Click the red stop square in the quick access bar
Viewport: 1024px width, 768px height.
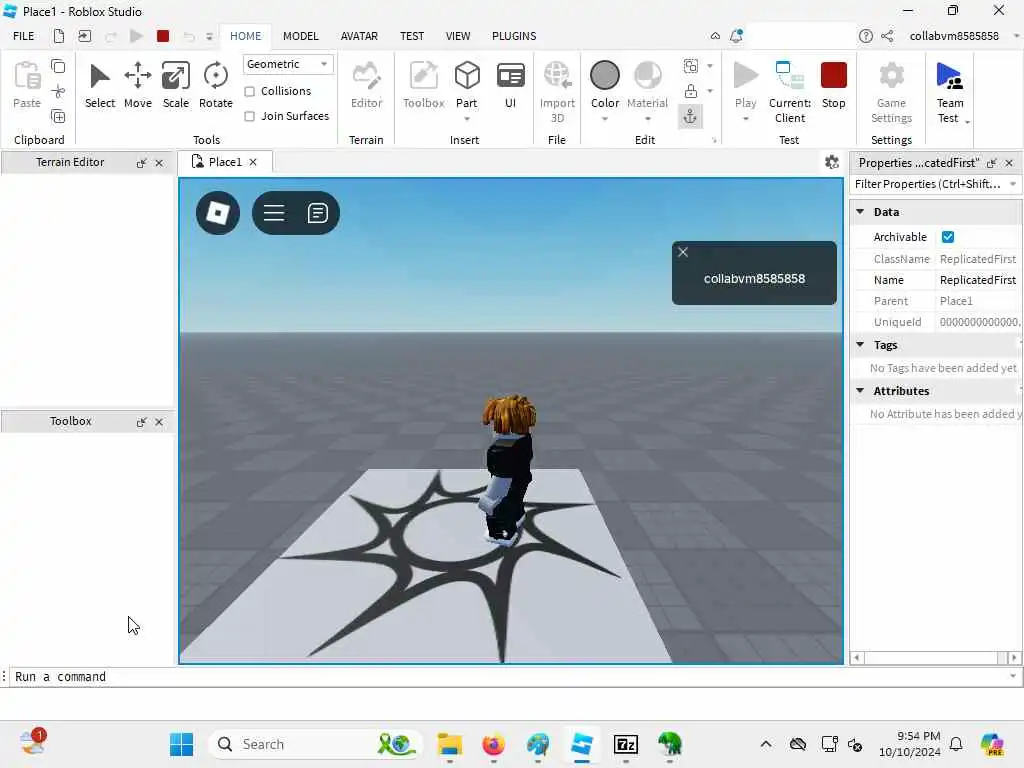pos(163,36)
